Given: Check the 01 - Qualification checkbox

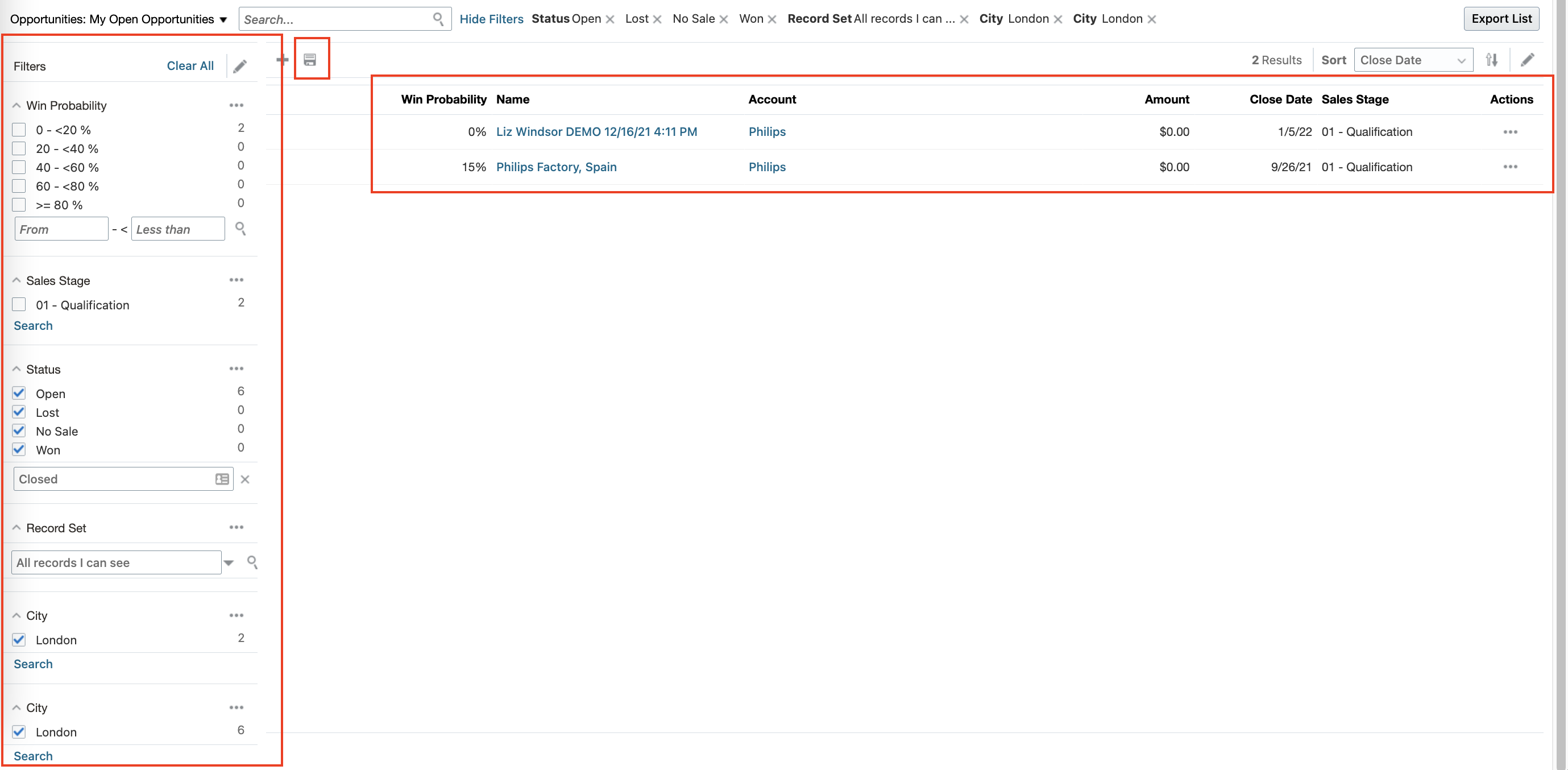Looking at the screenshot, I should [x=19, y=304].
